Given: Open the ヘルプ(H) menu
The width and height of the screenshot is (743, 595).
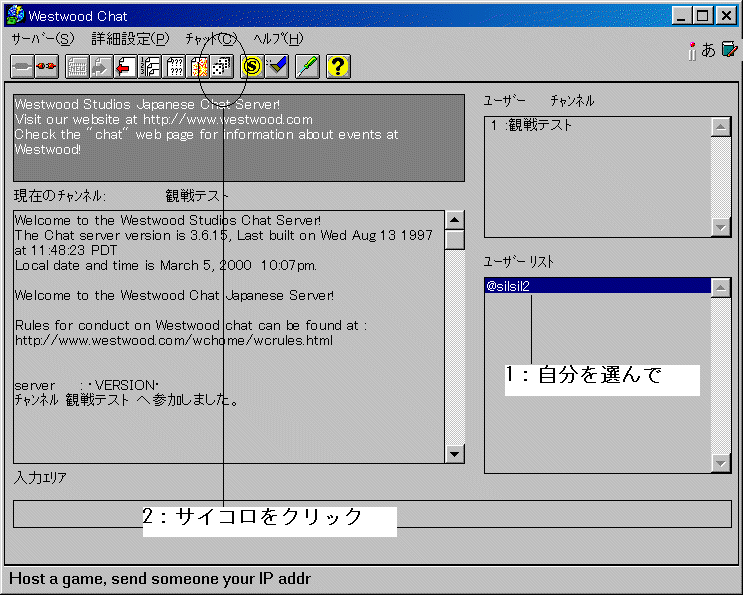Looking at the screenshot, I should click(278, 39).
